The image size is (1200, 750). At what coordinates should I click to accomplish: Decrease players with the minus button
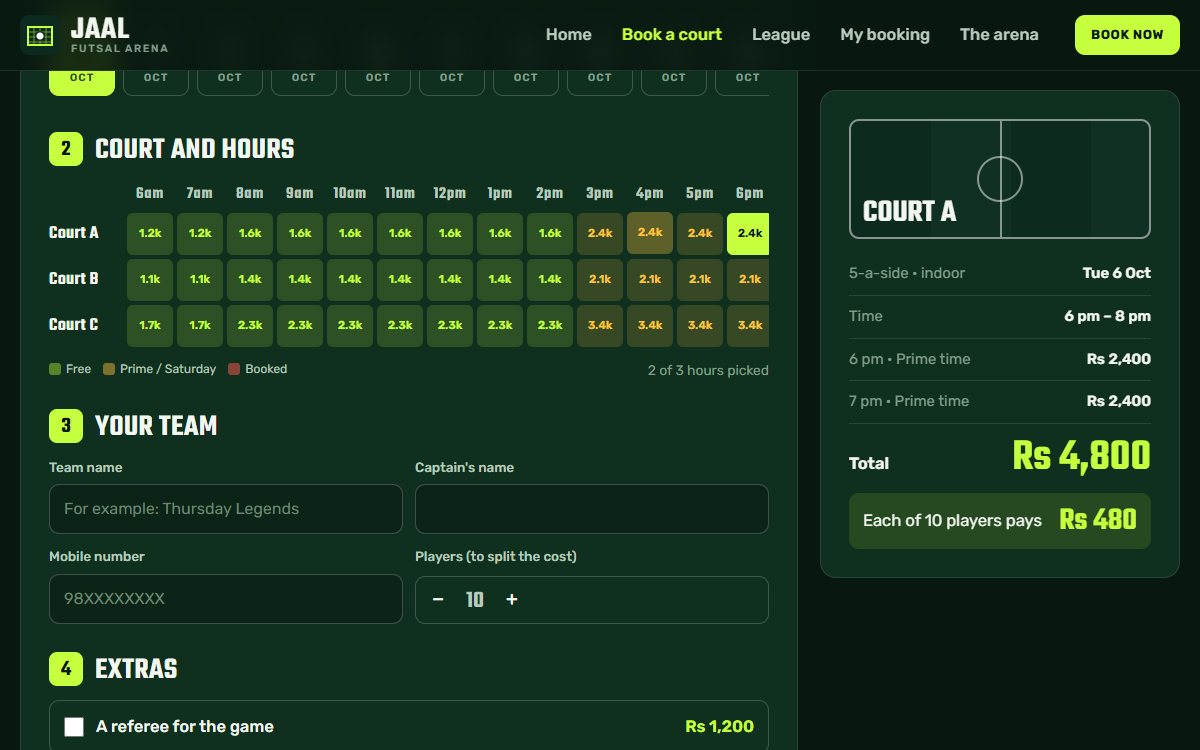438,599
